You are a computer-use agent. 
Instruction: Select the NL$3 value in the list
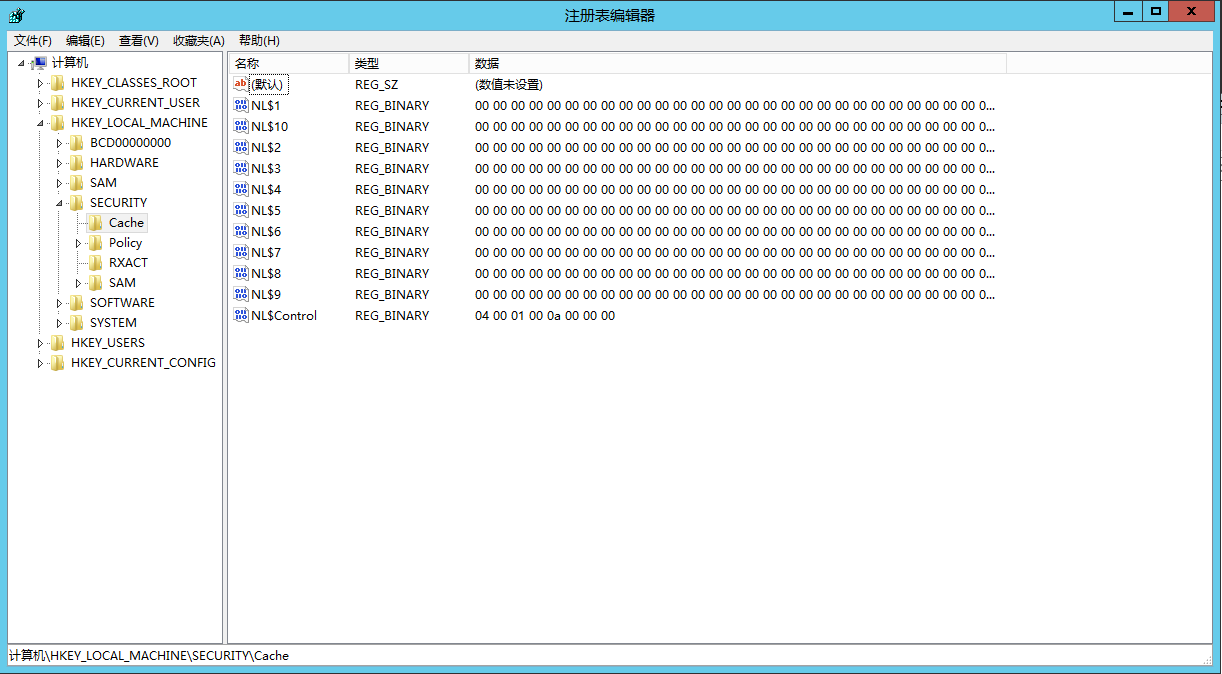coord(268,168)
